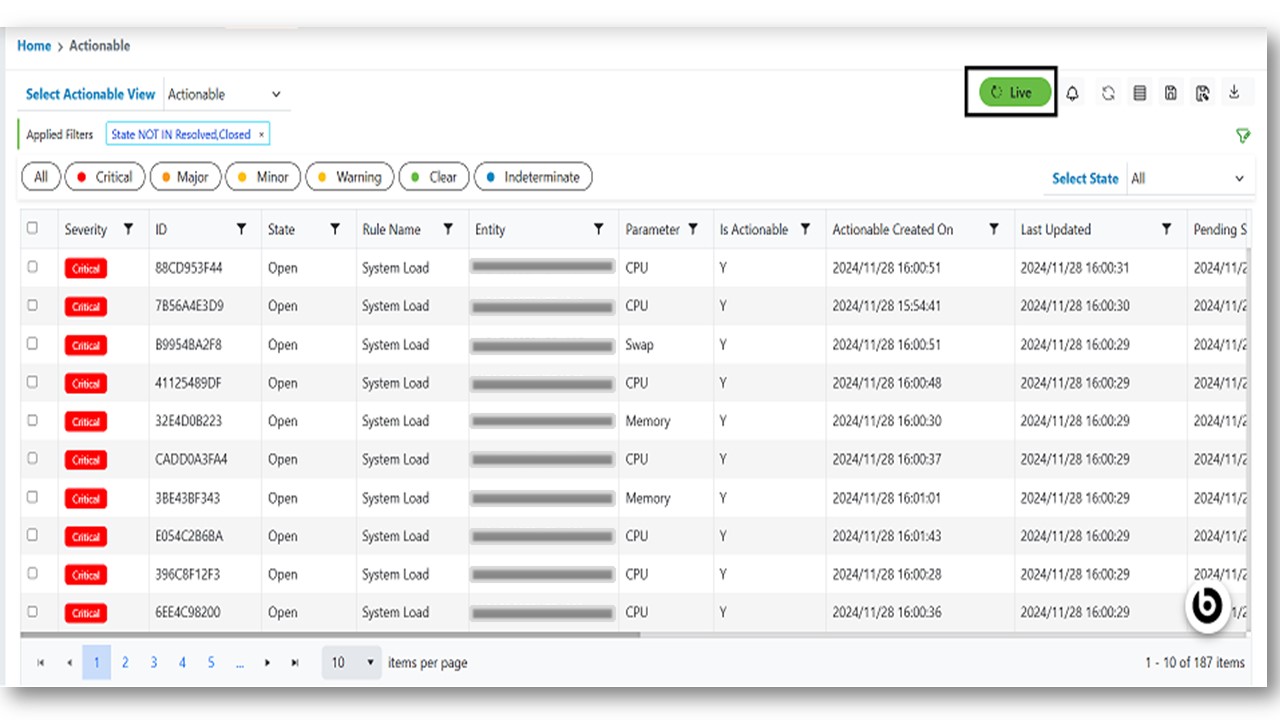Open the Parameter column filter icon
Viewport: 1280px width, 720px height.
tap(693, 229)
